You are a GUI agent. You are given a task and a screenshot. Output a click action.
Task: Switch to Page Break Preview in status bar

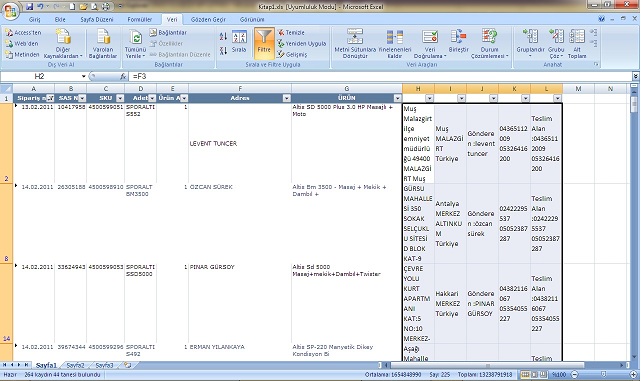[543, 374]
